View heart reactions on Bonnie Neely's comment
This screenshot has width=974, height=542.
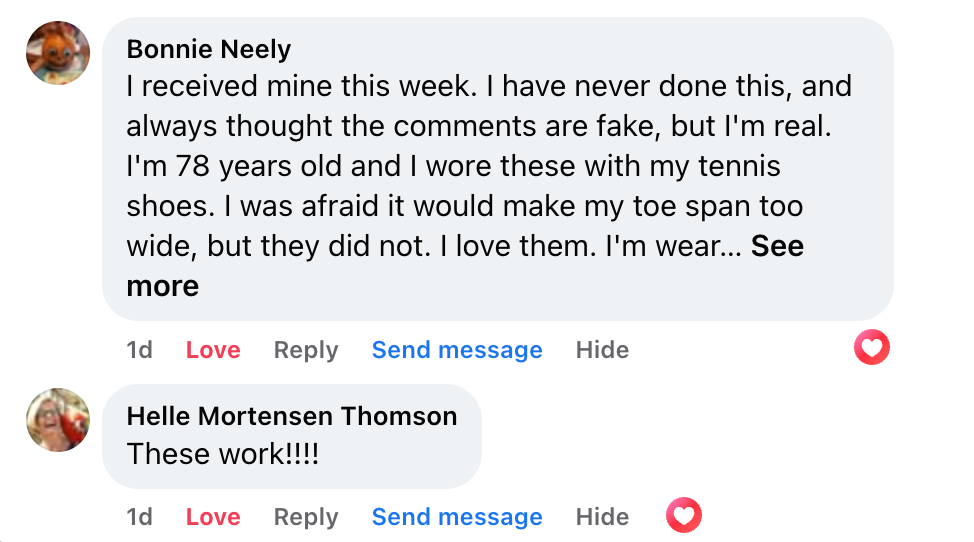tap(872, 348)
